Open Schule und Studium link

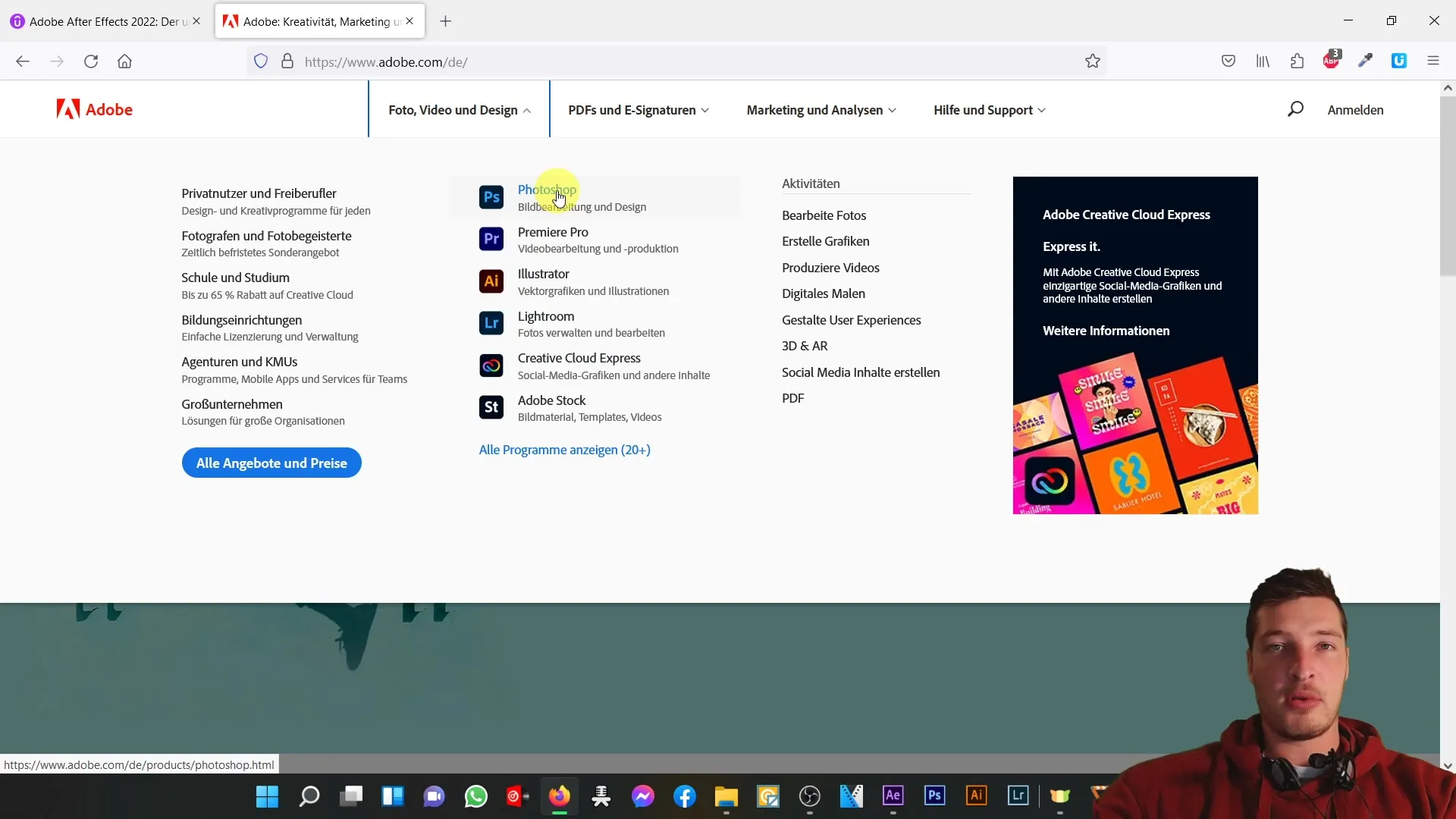(x=235, y=278)
